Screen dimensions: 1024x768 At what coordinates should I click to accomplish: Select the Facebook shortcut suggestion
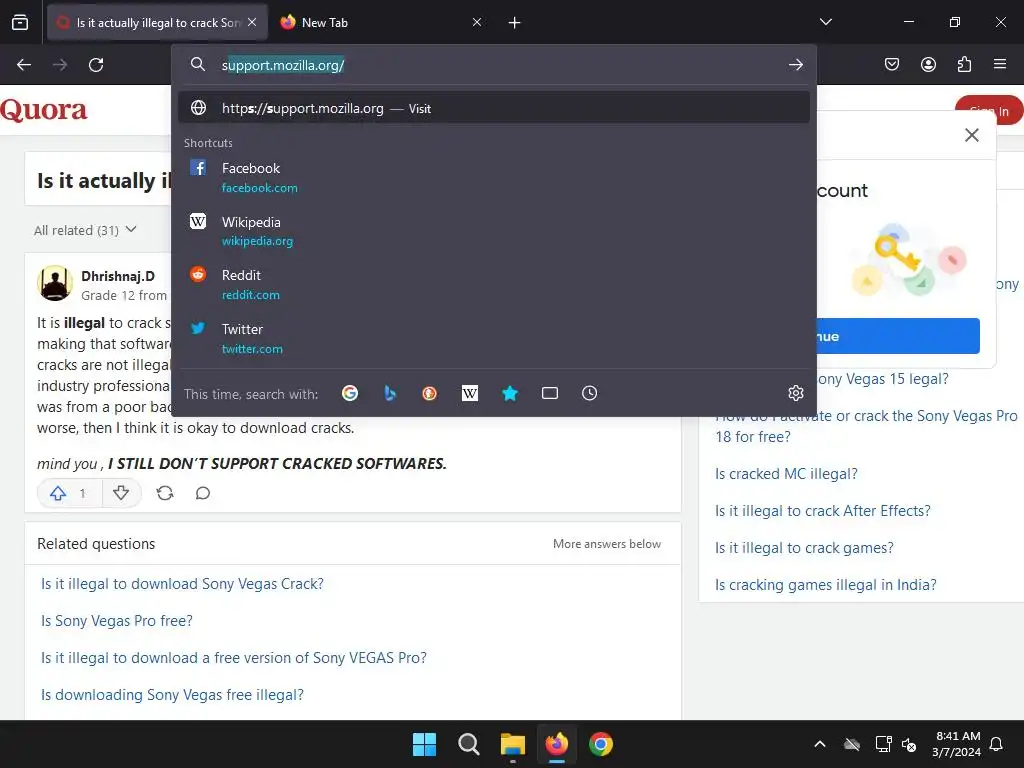(494, 178)
